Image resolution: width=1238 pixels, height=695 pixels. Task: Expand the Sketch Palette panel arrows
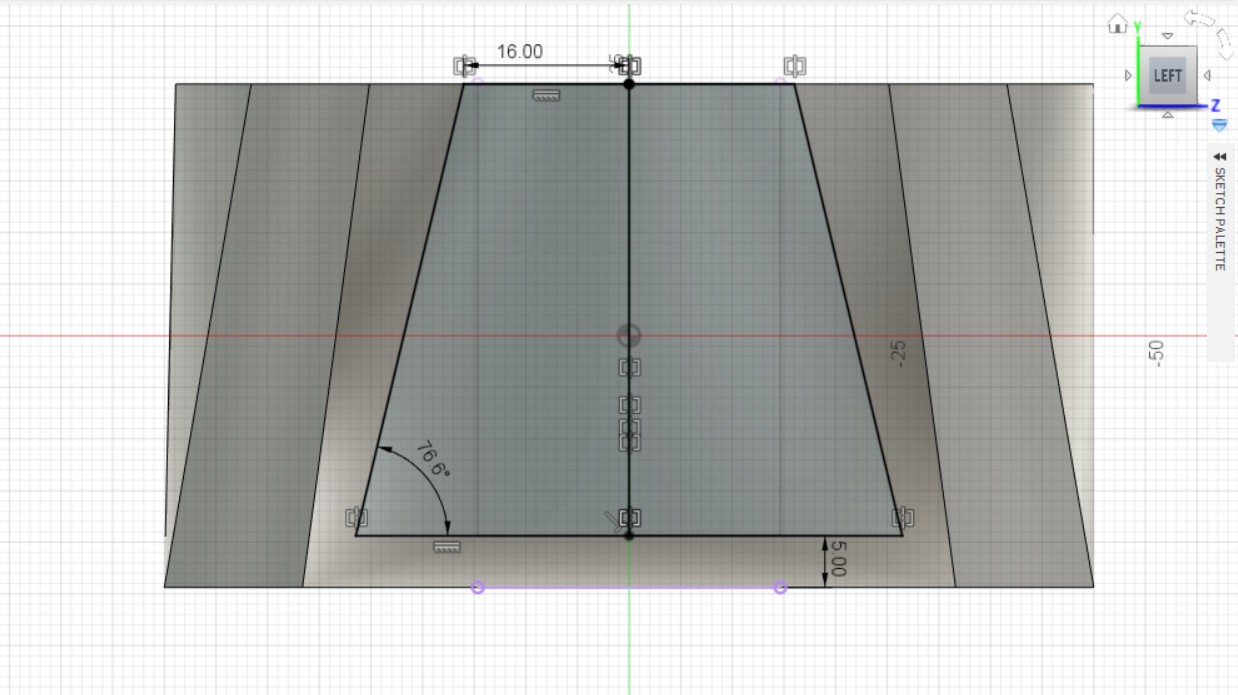click(x=1219, y=157)
